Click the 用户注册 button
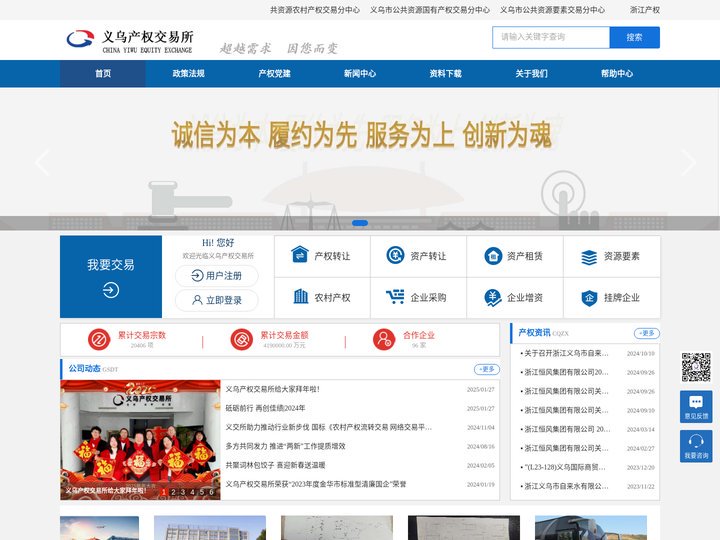 (x=216, y=276)
